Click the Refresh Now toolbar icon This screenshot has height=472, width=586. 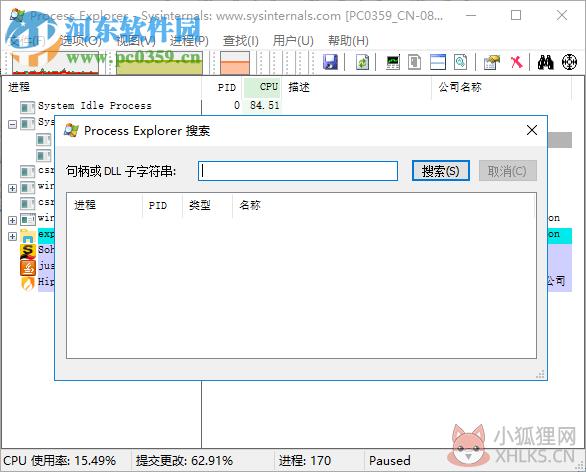pyautogui.click(x=362, y=62)
